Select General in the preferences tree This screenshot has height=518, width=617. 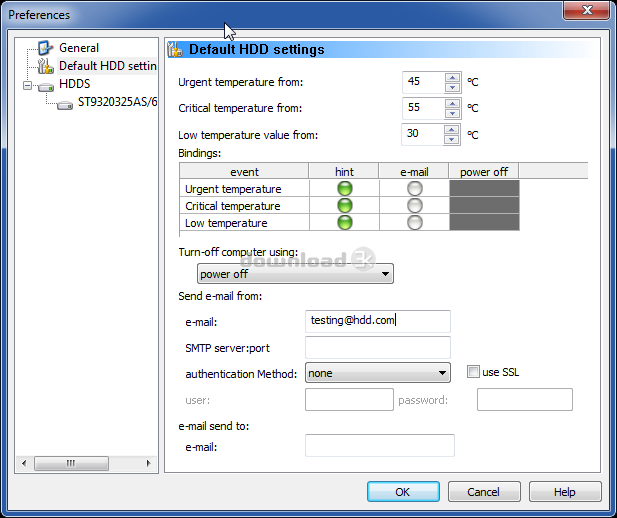tap(79, 48)
